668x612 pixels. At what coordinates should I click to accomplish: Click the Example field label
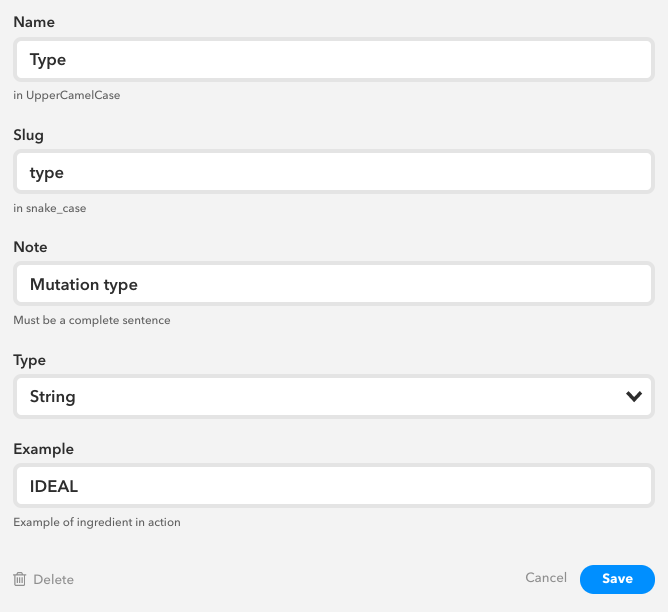[44, 450]
